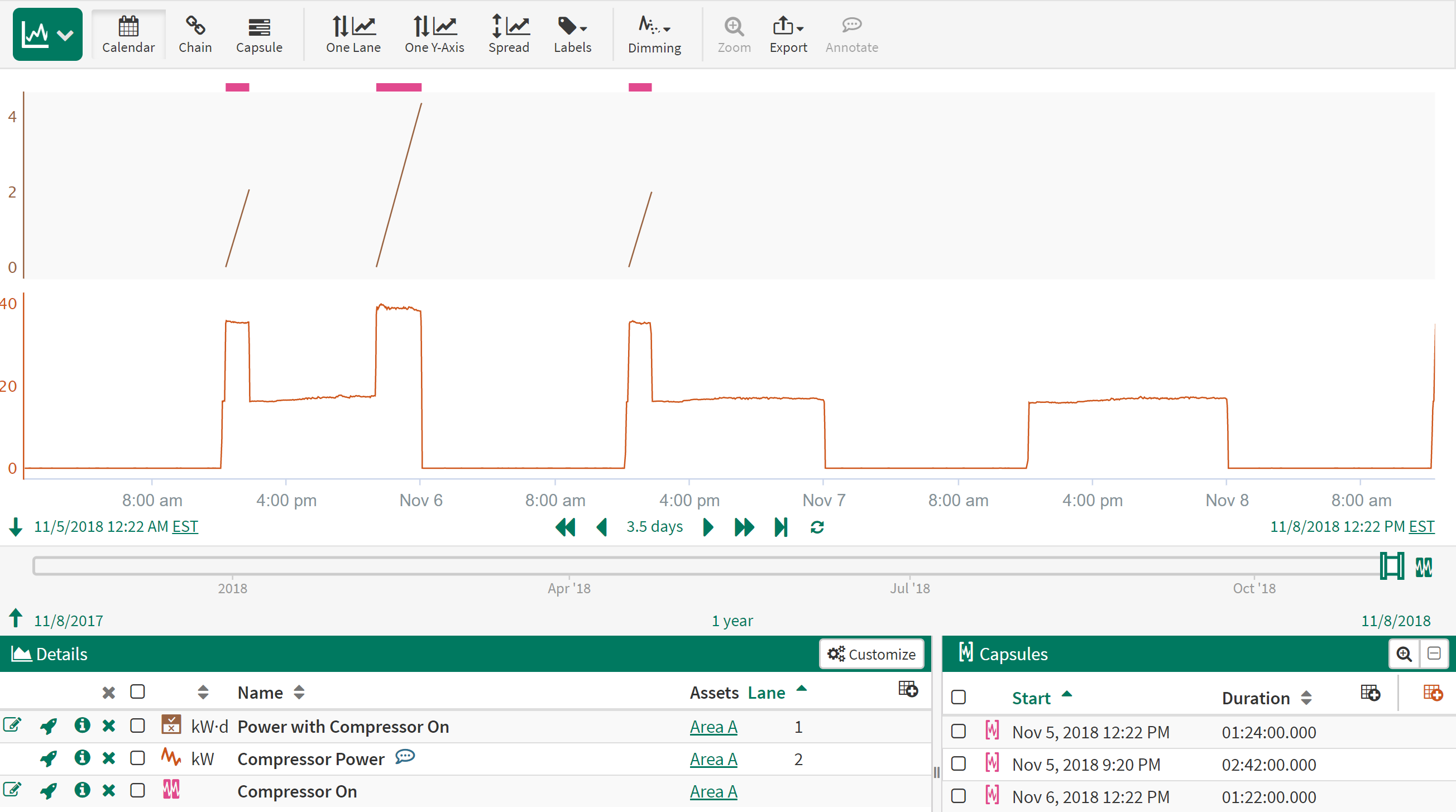Viewport: 1456px width, 812px height.
Task: Switch to Chain view
Action: 194,34
